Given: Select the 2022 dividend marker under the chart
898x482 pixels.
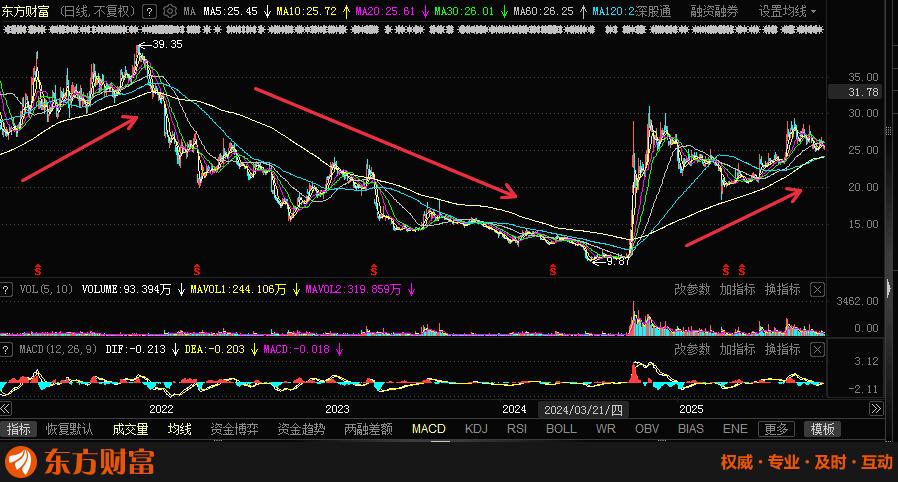Looking at the screenshot, I should coord(38,269).
